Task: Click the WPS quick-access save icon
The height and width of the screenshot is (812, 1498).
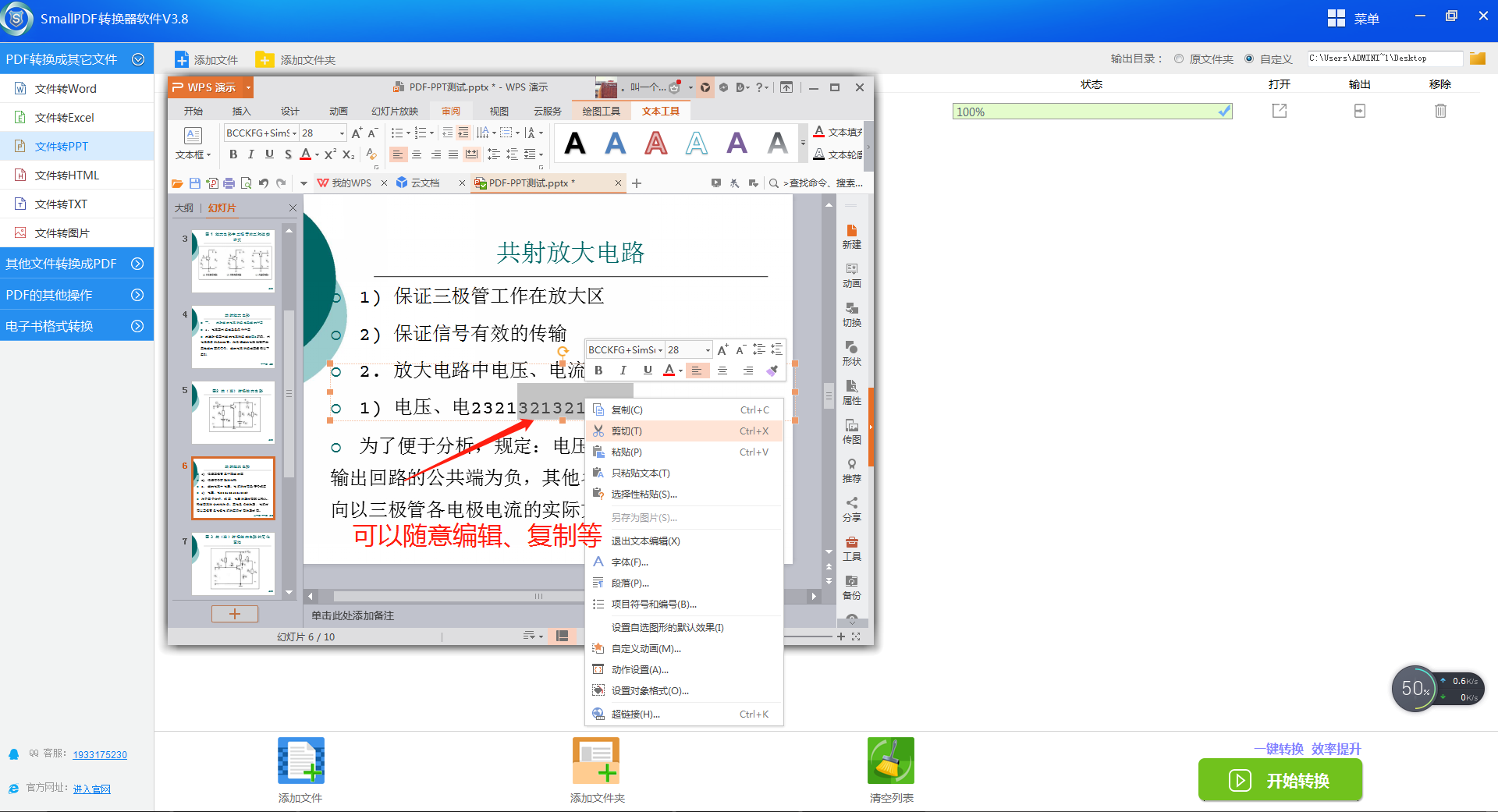Action: [x=195, y=183]
